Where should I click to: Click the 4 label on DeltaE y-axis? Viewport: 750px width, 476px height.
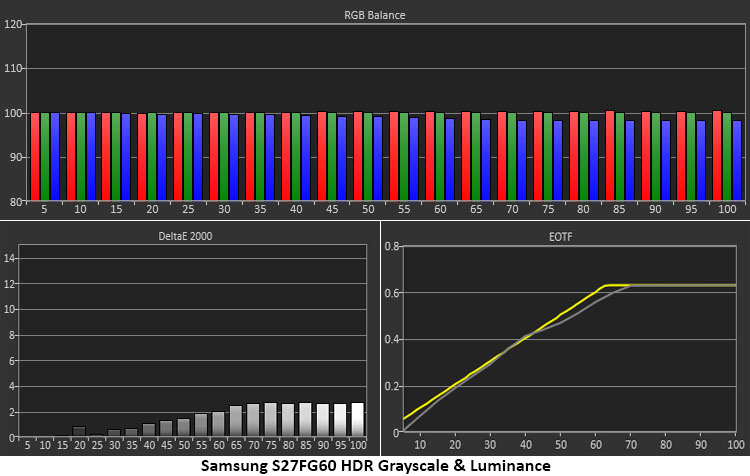(12, 387)
